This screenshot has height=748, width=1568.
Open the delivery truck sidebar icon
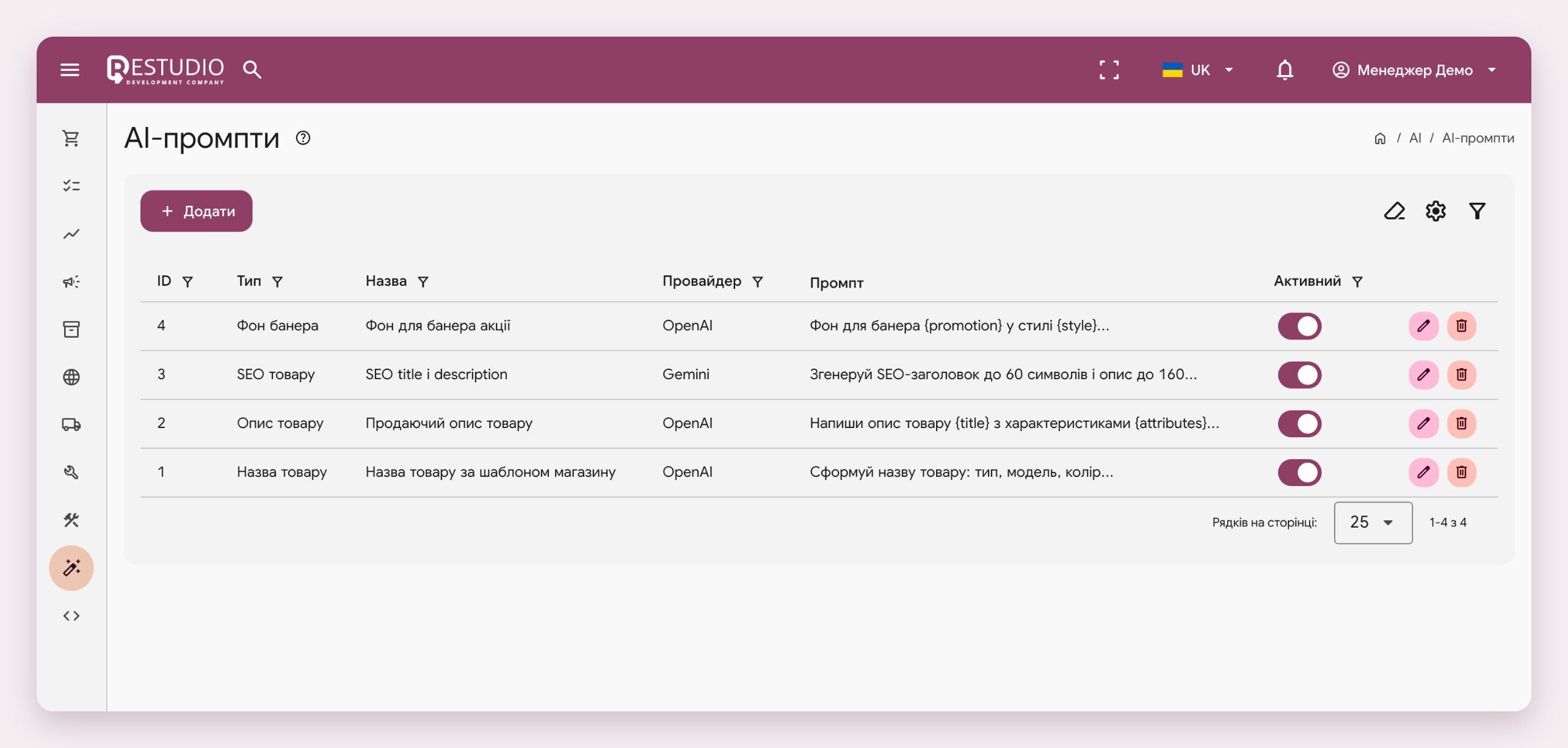71,424
